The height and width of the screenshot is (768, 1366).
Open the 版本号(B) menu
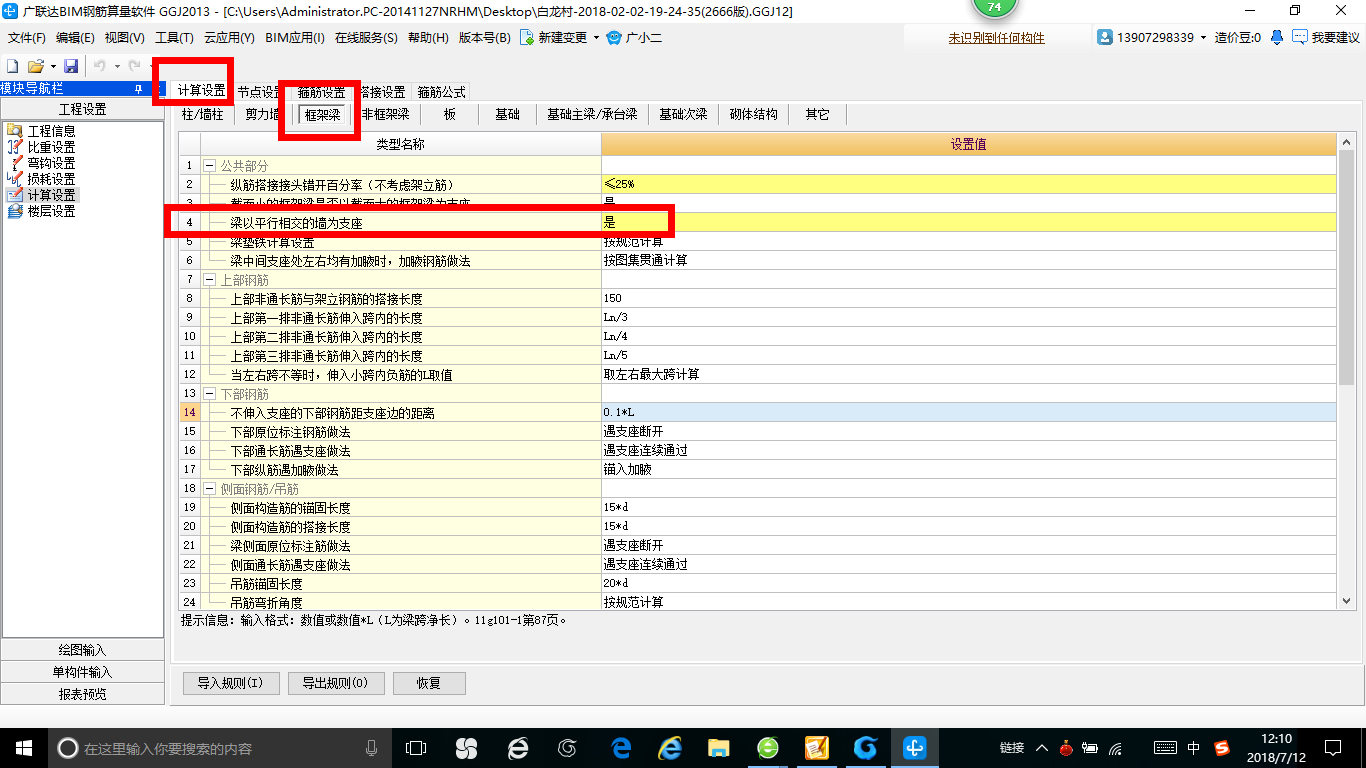484,38
